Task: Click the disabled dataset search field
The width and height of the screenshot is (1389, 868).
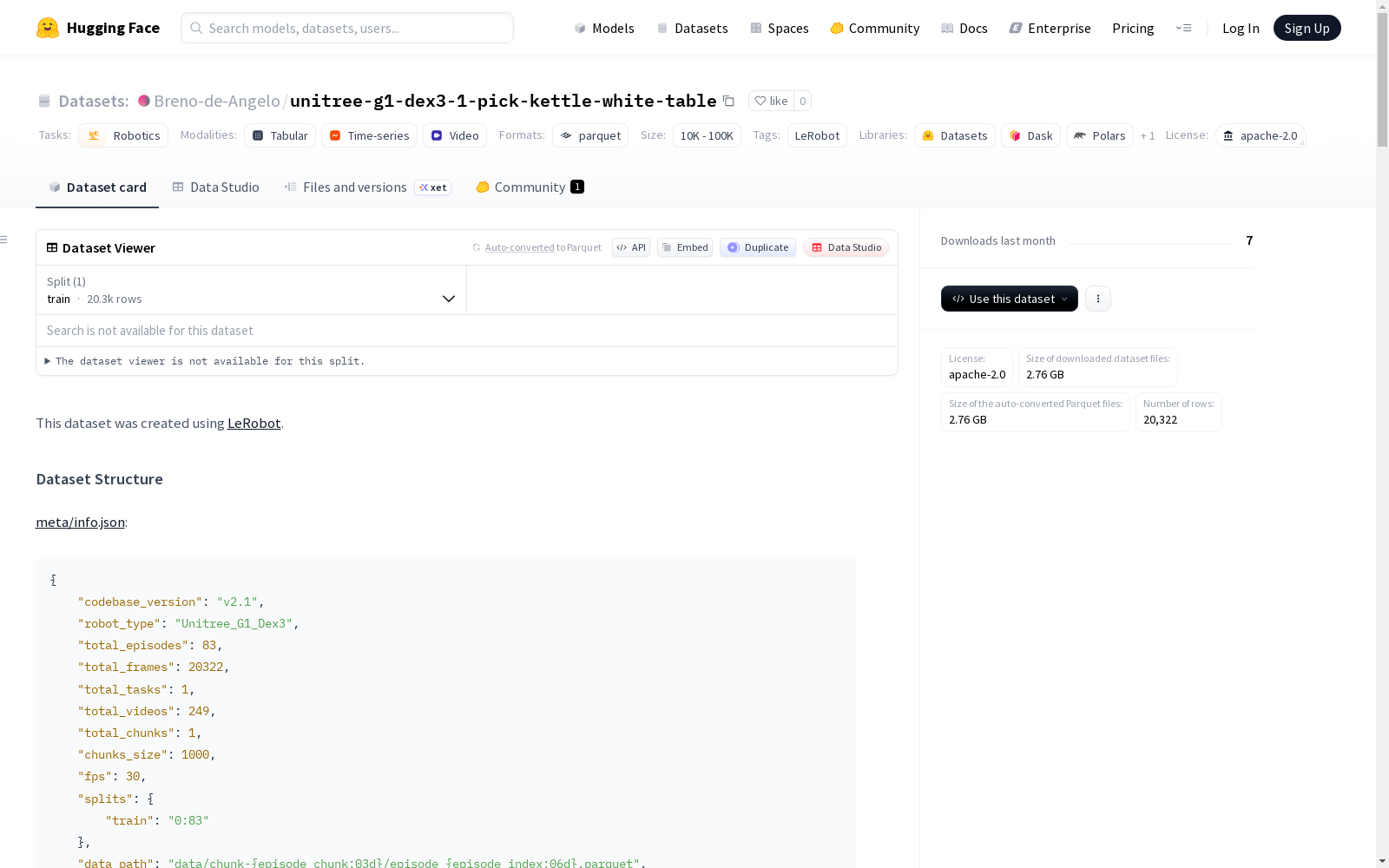Action: pyautogui.click(x=467, y=331)
